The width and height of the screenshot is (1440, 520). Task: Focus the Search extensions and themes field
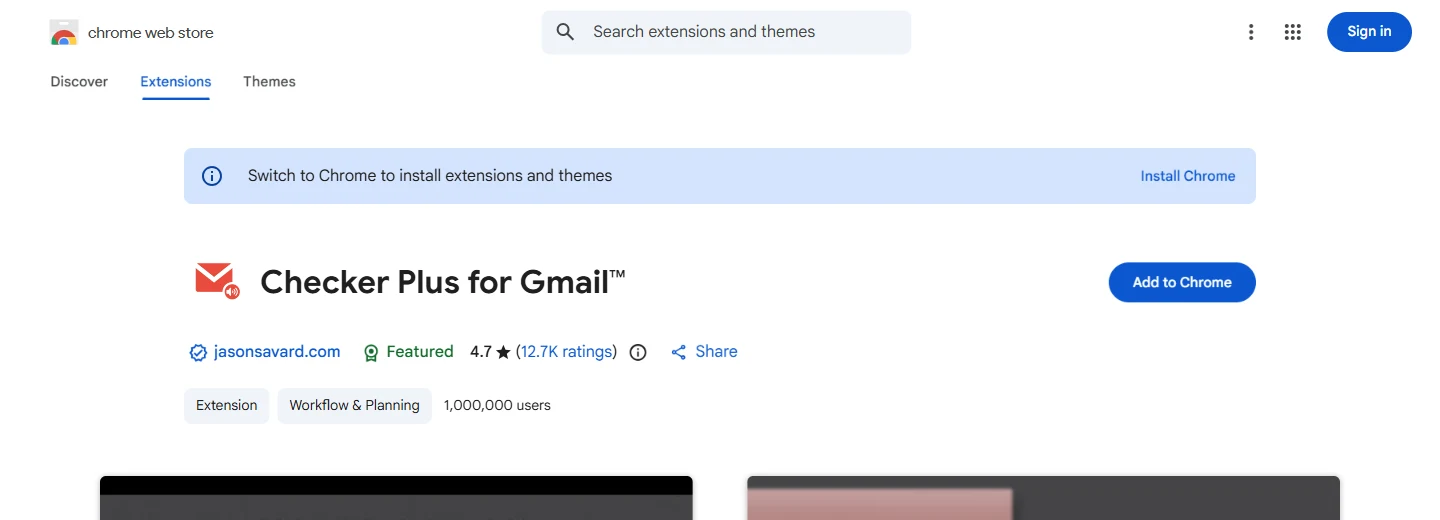726,32
